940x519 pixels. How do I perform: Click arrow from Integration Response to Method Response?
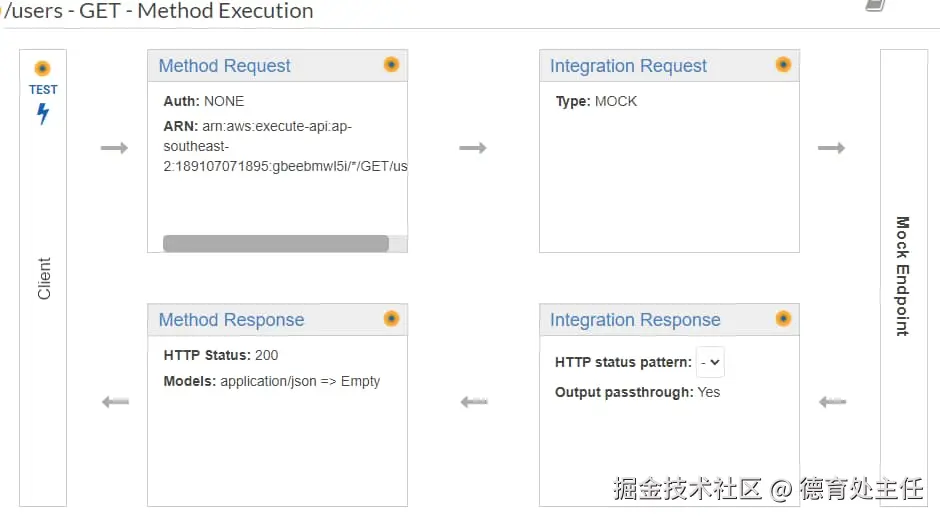[x=473, y=402]
